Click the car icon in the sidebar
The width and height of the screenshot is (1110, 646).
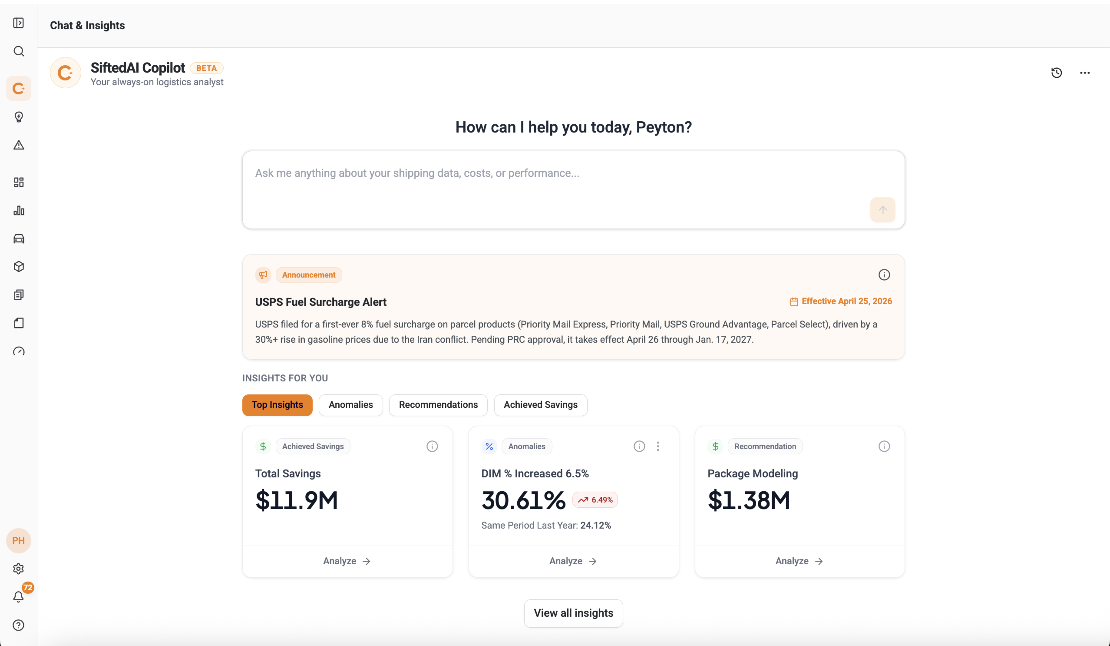coord(18,239)
